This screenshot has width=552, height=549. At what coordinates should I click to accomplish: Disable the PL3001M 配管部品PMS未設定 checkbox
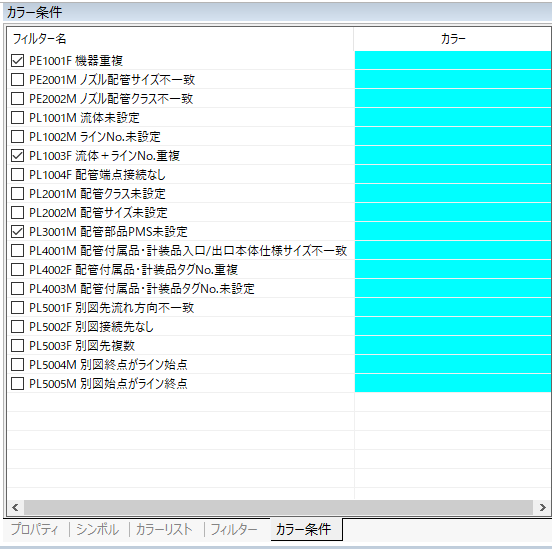coord(17,232)
